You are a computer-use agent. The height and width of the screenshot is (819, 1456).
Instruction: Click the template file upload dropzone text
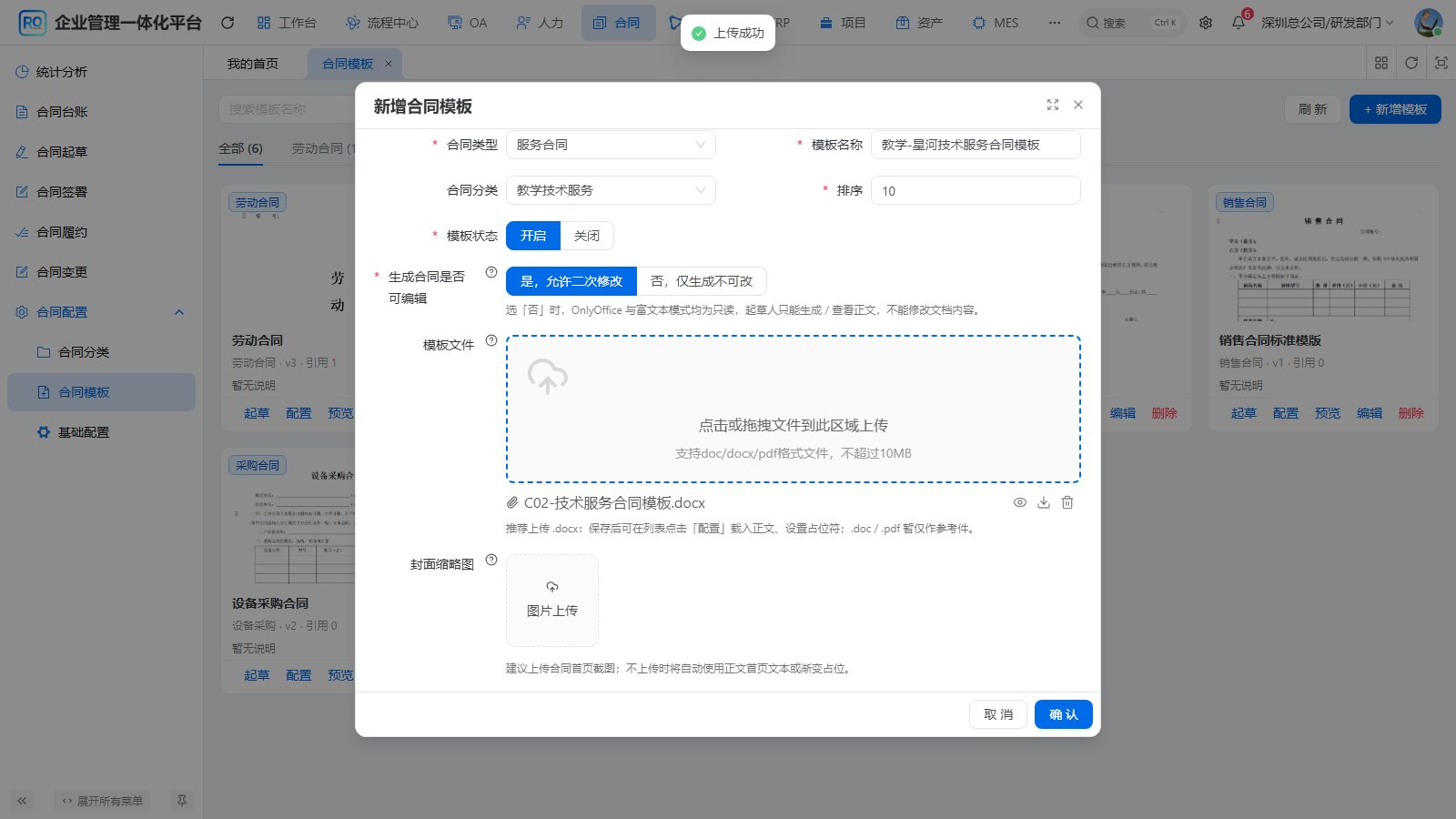click(794, 425)
